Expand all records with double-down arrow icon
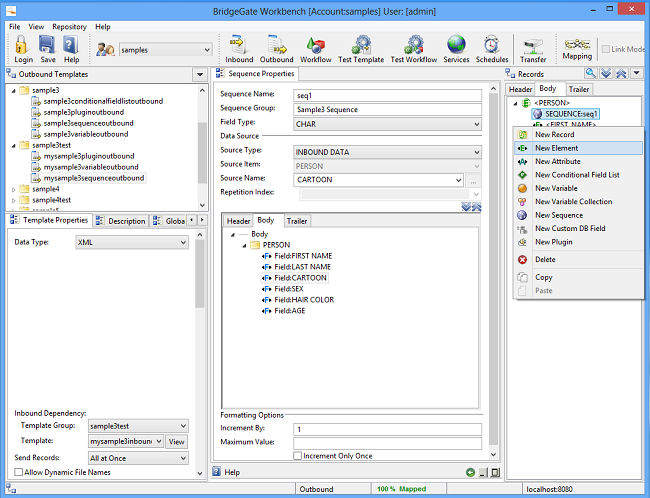 coord(606,74)
